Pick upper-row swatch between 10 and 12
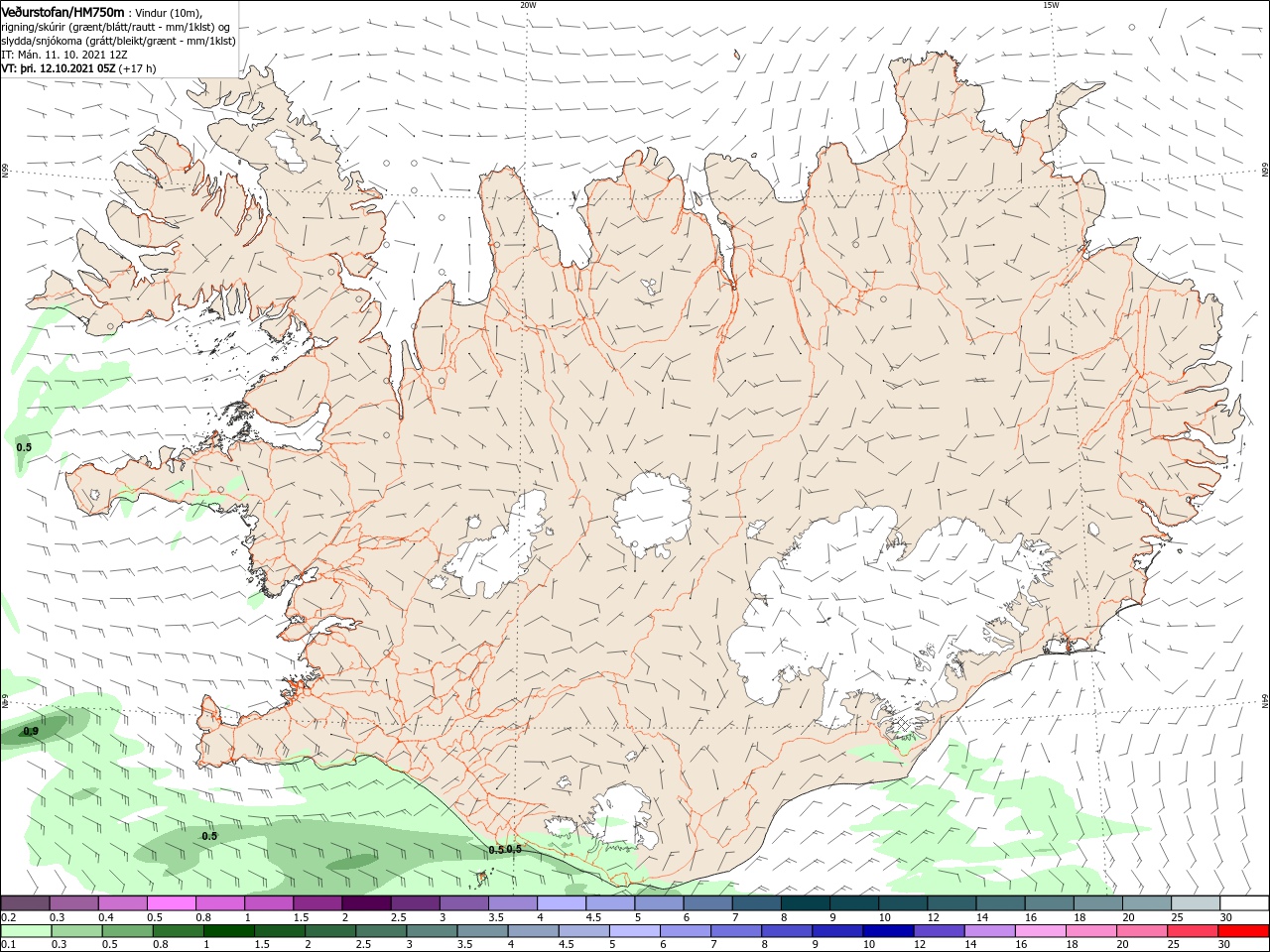 pos(902,903)
